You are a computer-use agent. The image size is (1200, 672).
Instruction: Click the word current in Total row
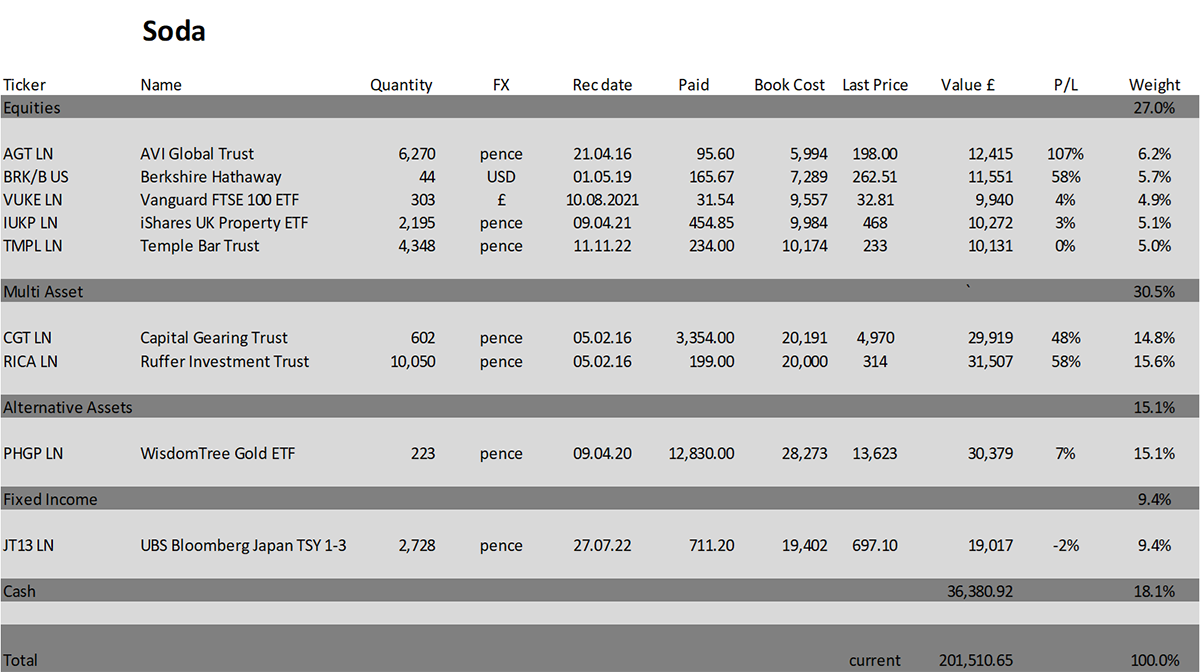coord(875,660)
